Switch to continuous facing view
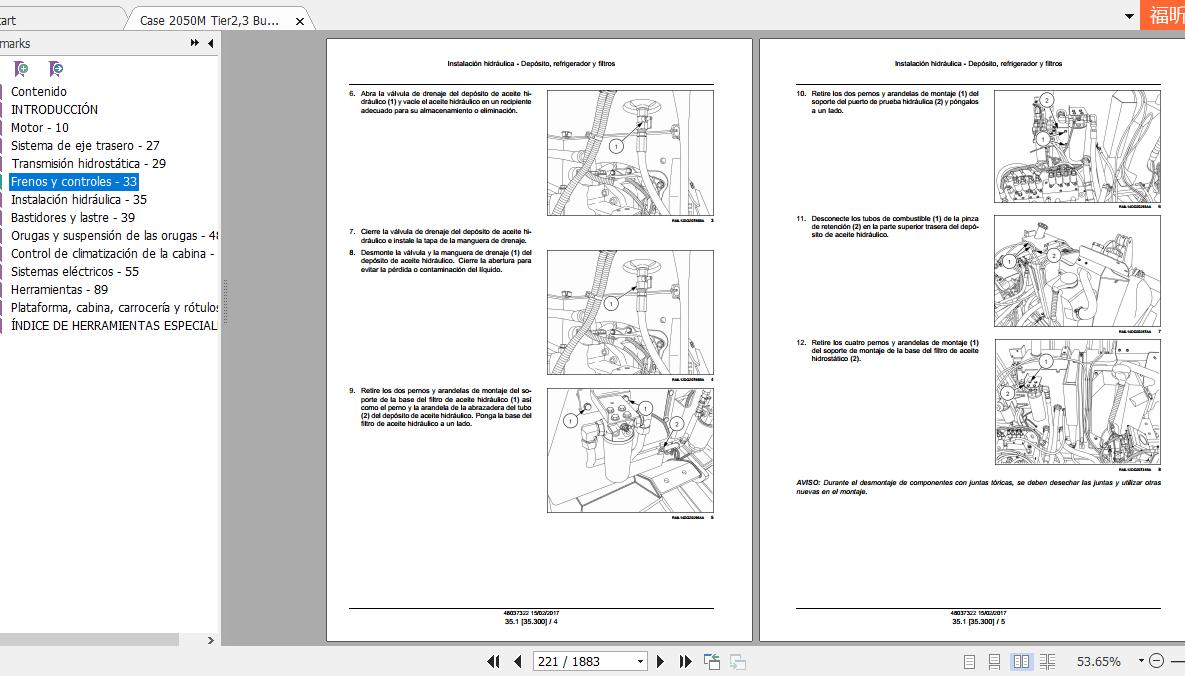The width and height of the screenshot is (1185, 676). 1047,662
